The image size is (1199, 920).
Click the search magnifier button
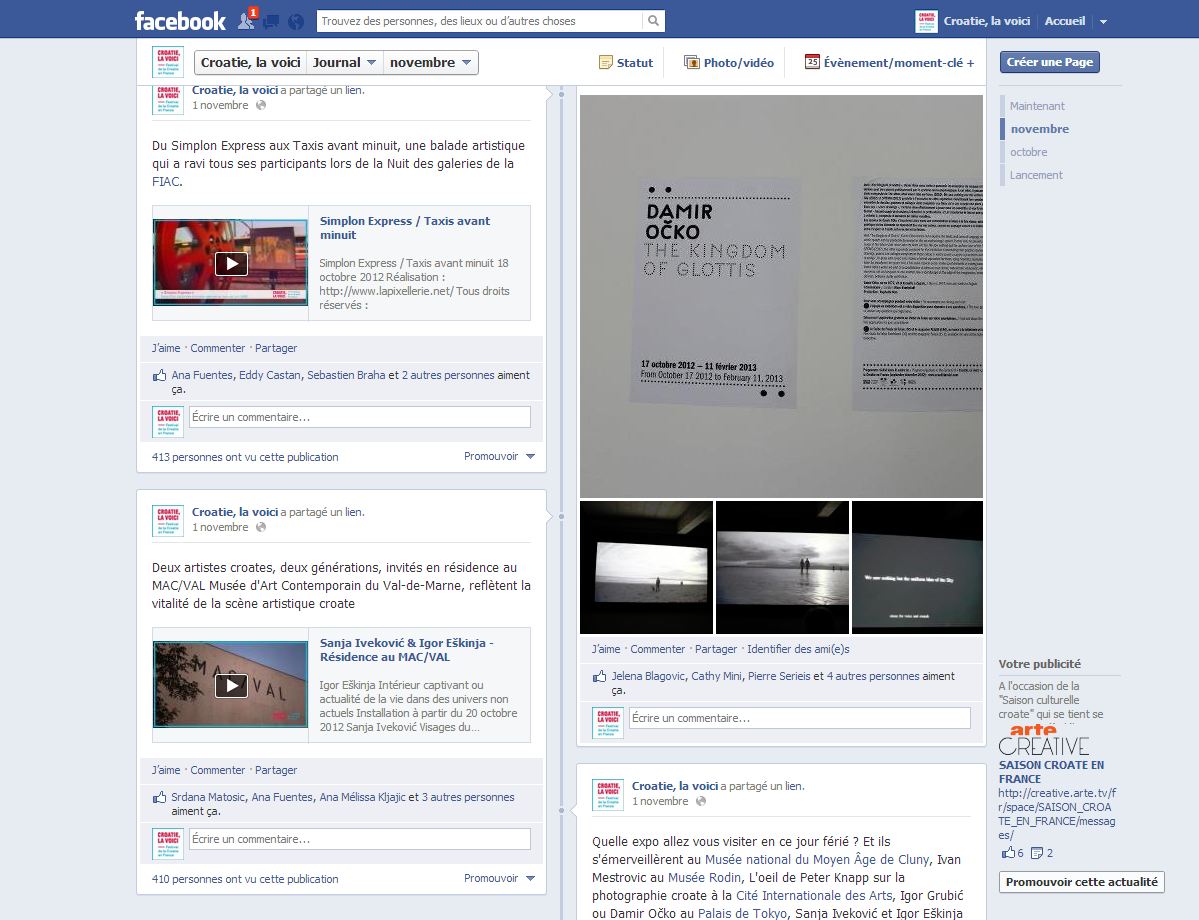[x=653, y=21]
